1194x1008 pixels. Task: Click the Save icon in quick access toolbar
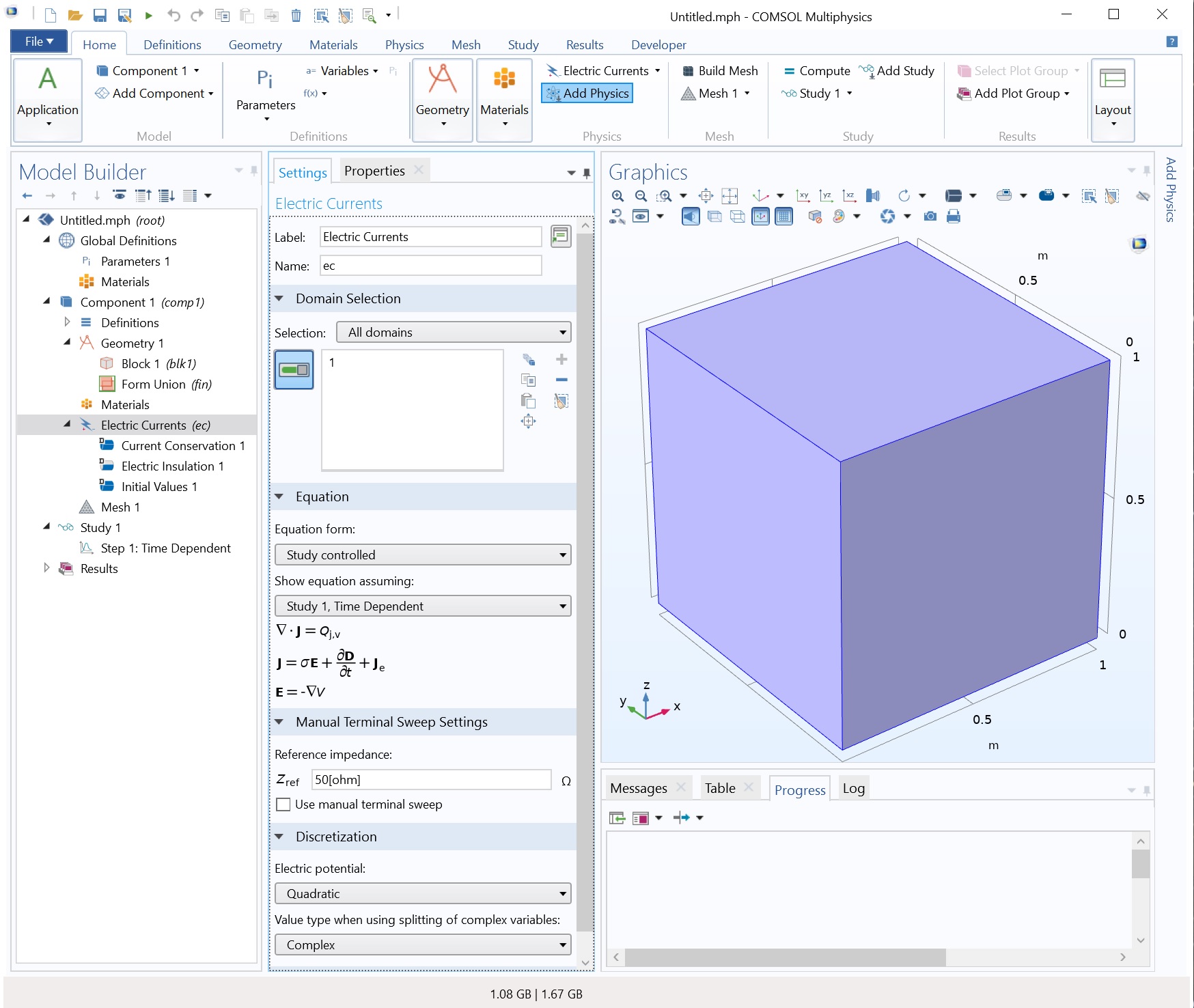tap(100, 15)
